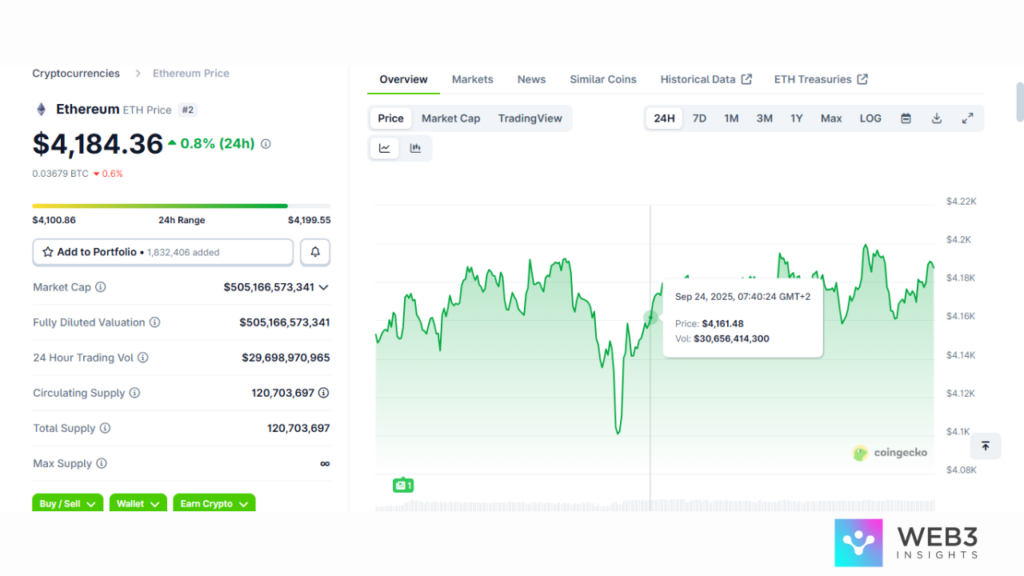1024x576 pixels.
Task: Set chart range to Max
Action: click(x=831, y=118)
